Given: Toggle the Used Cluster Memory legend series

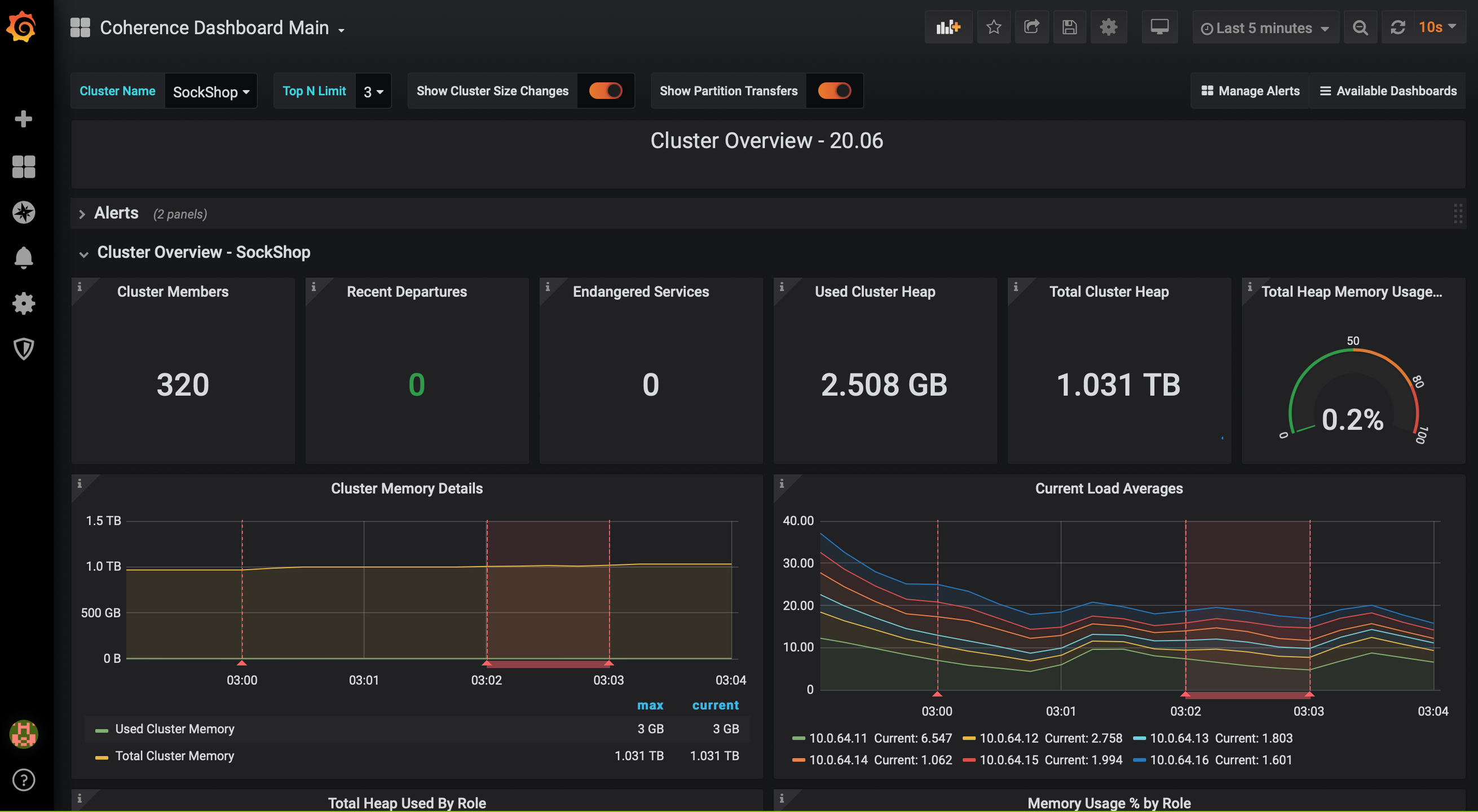Looking at the screenshot, I should [x=174, y=729].
